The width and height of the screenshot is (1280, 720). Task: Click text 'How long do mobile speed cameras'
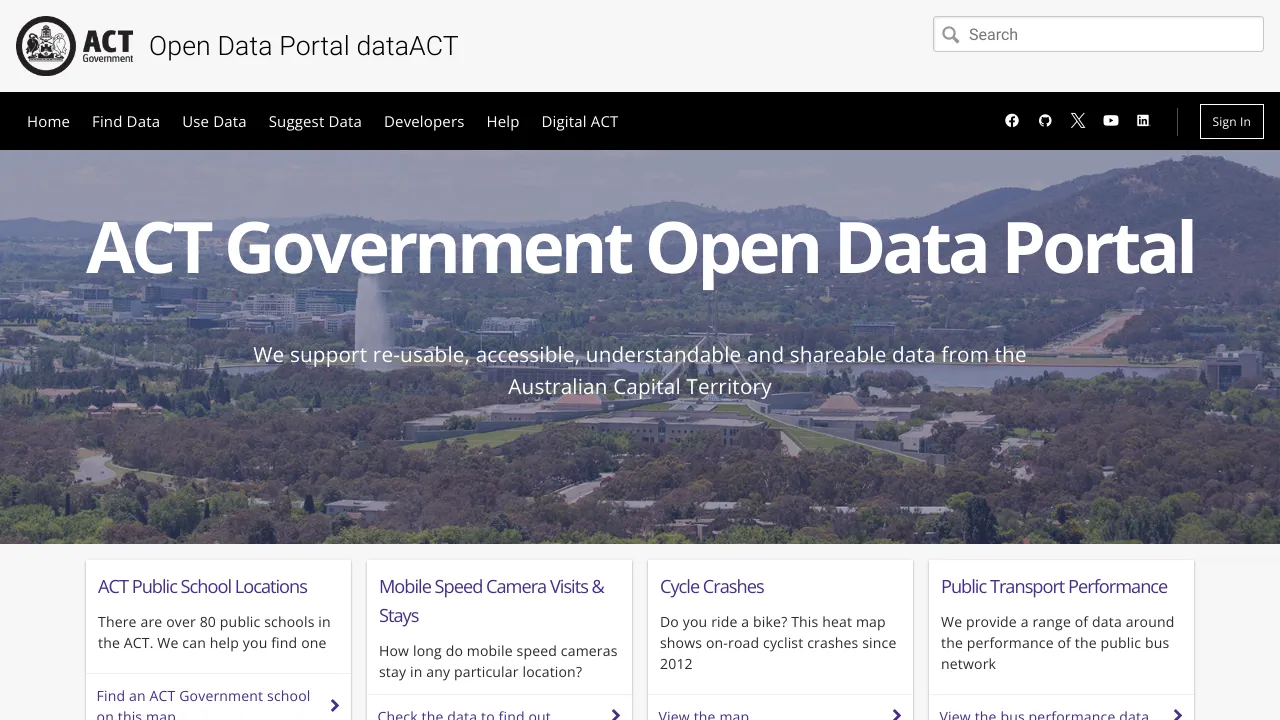click(498, 661)
